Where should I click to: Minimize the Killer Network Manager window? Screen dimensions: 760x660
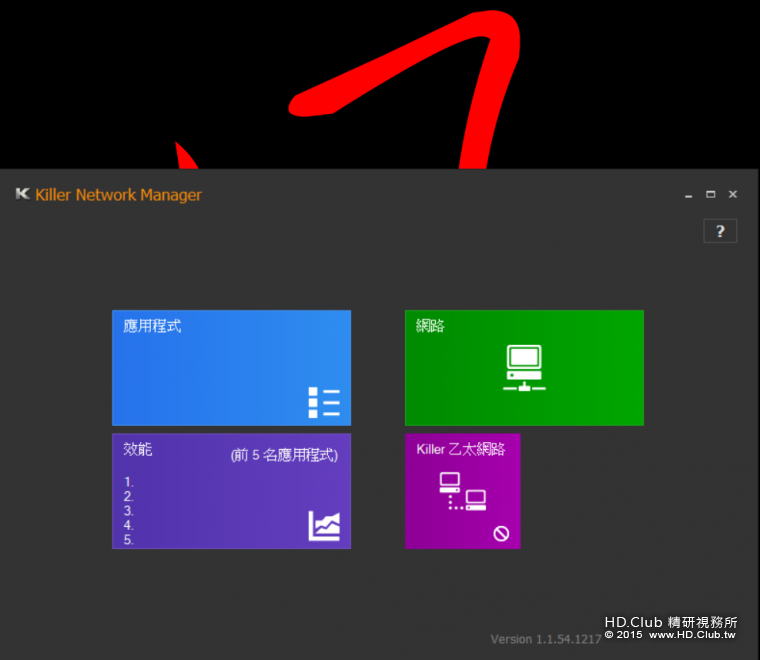688,195
